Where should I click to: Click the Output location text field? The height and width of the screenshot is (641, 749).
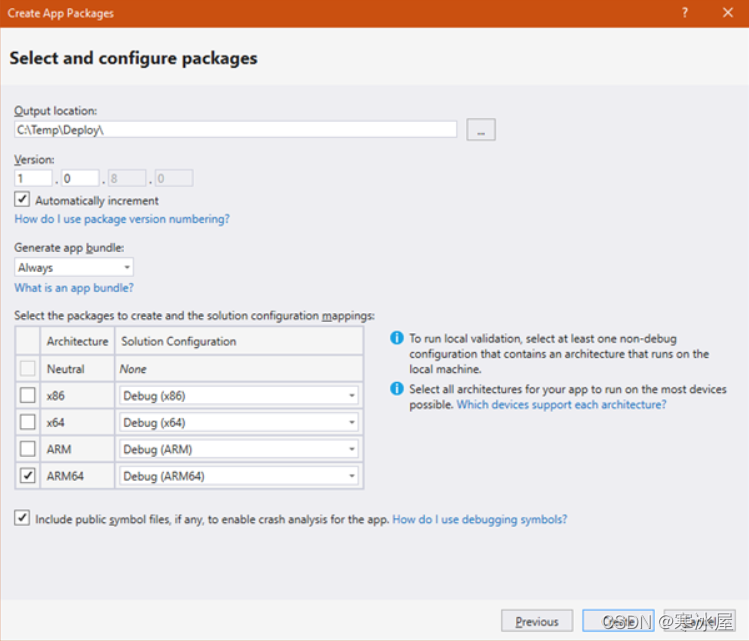[x=235, y=130]
